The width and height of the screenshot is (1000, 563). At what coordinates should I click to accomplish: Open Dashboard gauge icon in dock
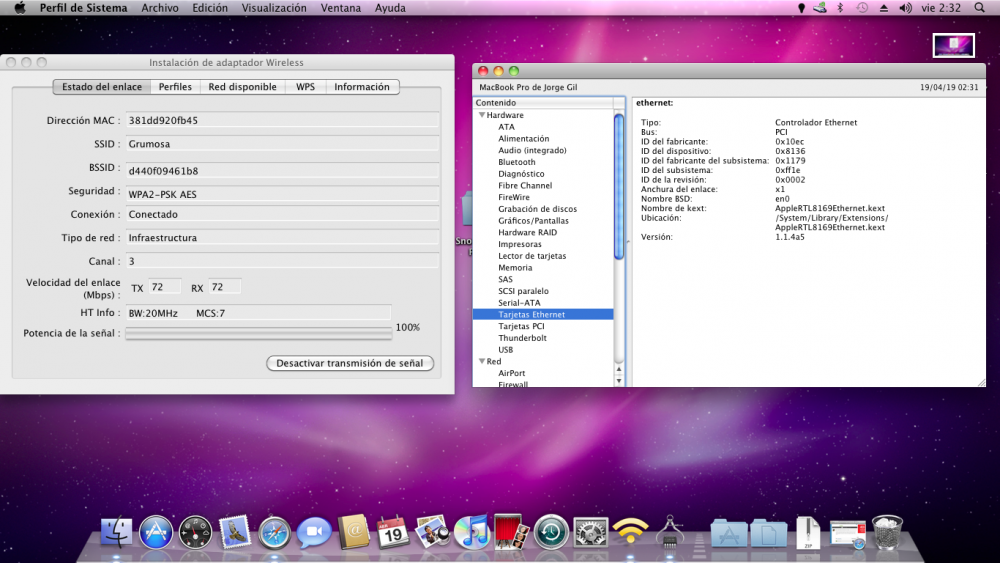coord(195,532)
